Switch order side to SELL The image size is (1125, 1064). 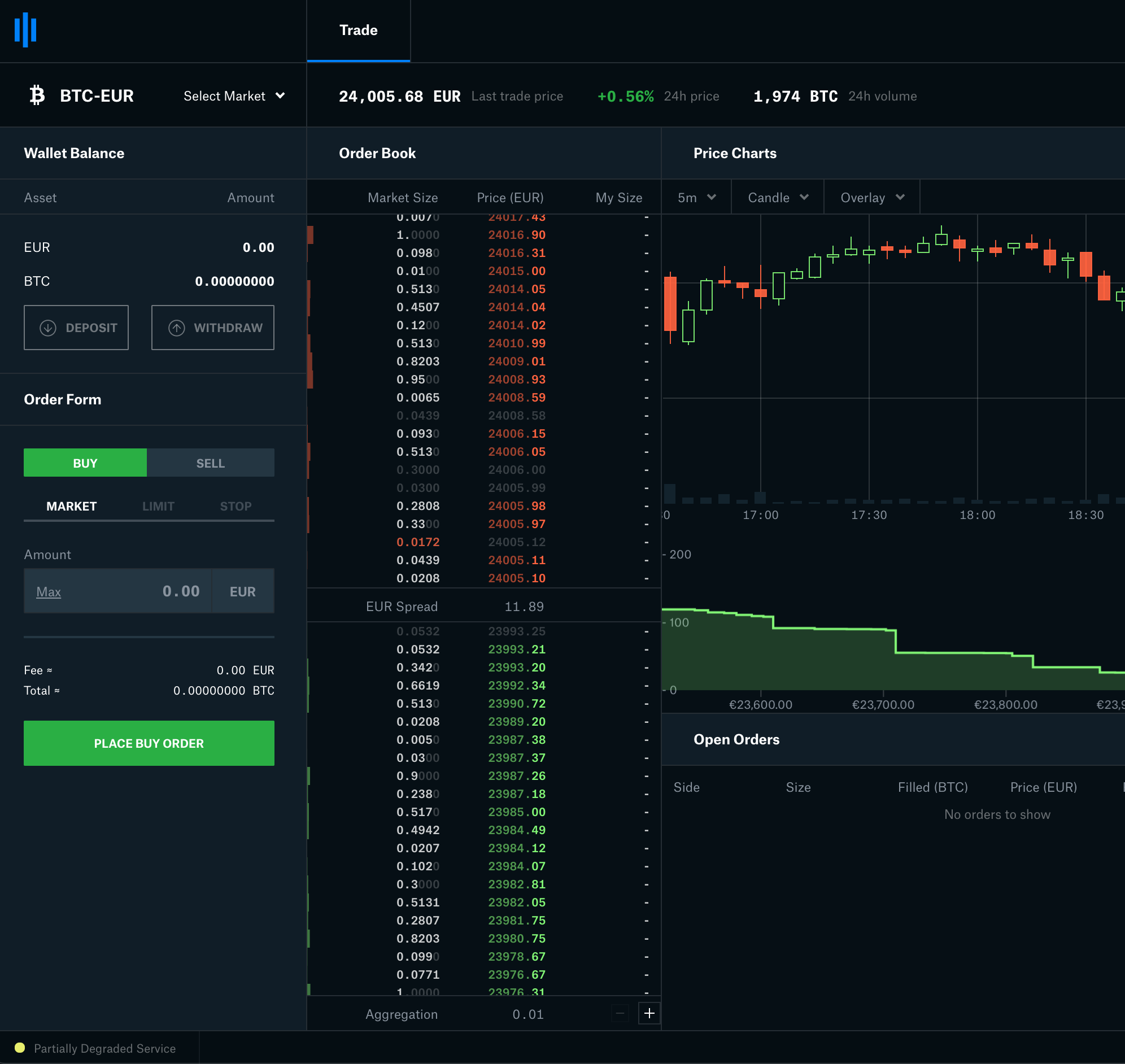(210, 463)
